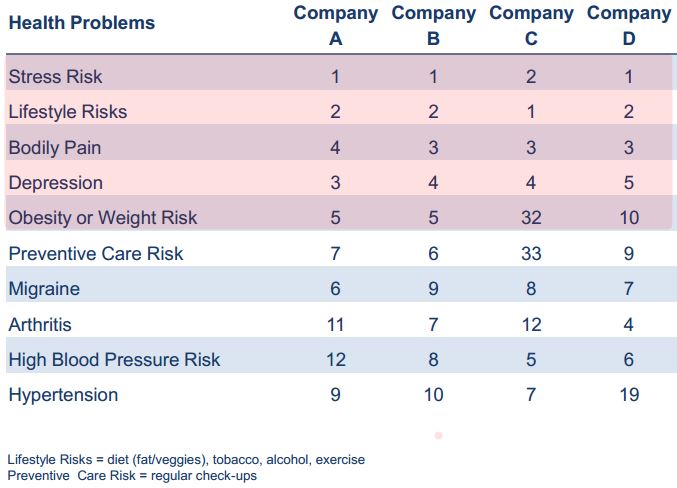The height and width of the screenshot is (488, 677).
Task: Click the Arthritis row label
Action: [40, 325]
